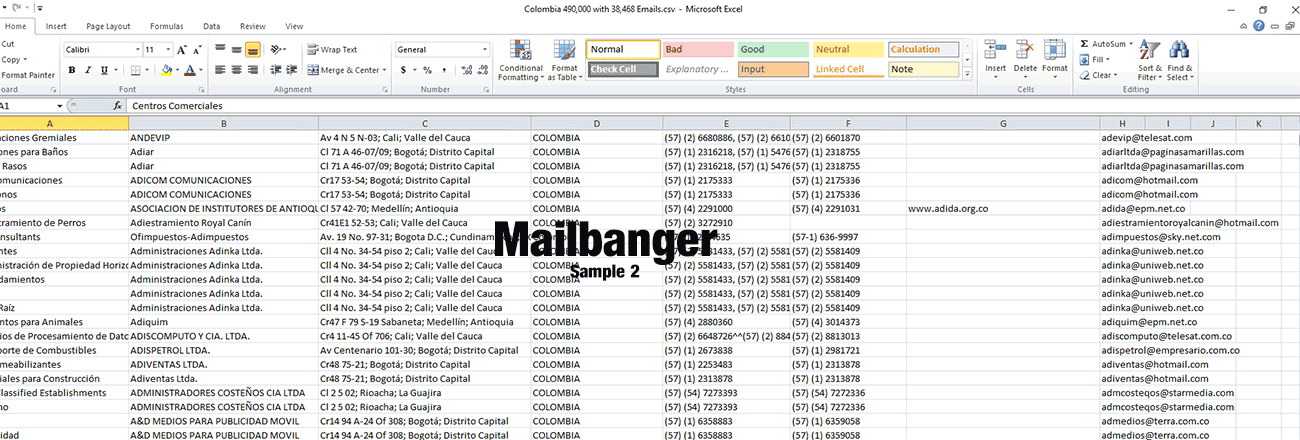Click Format Painter button

(x=28, y=75)
